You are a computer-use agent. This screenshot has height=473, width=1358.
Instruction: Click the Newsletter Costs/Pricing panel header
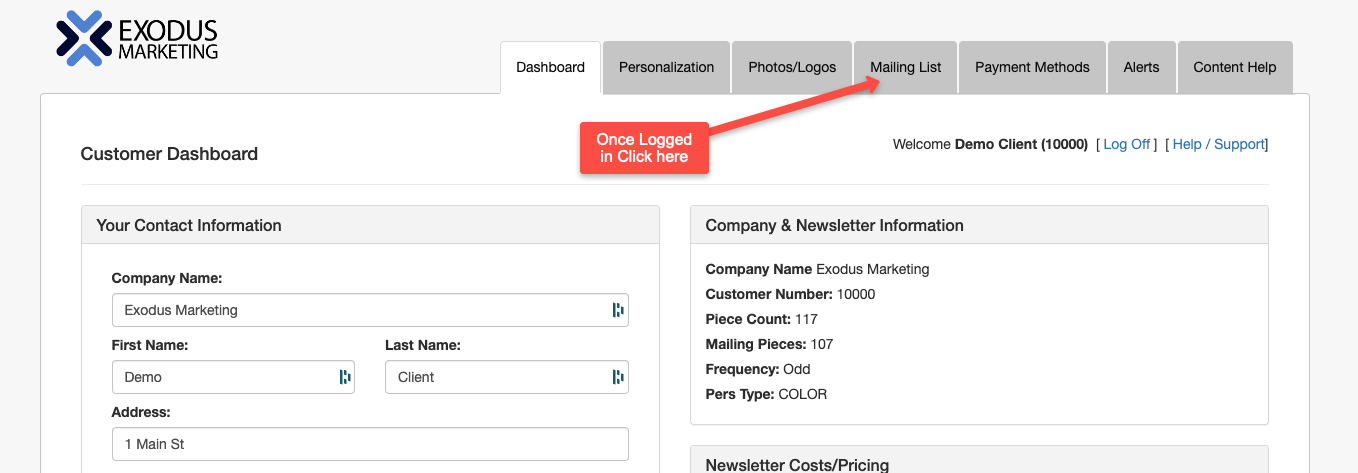[979, 460]
